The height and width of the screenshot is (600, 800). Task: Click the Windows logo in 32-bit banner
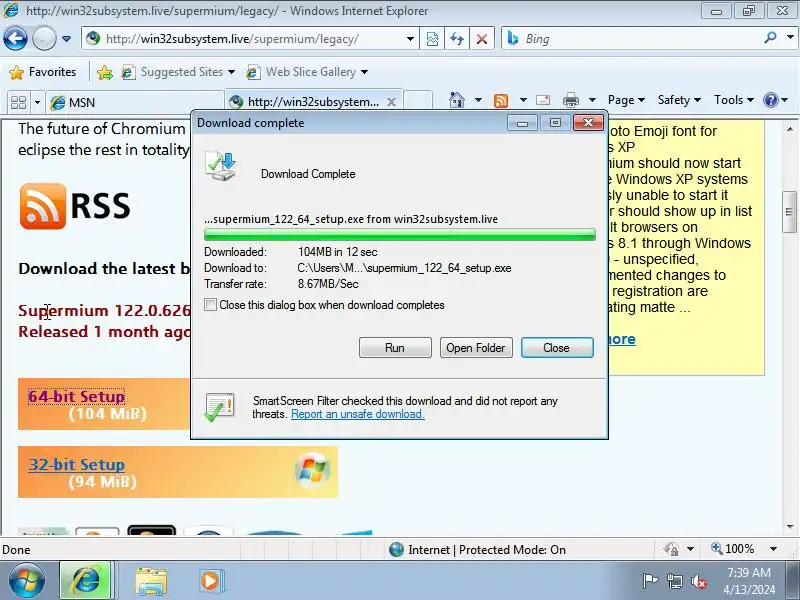point(312,470)
